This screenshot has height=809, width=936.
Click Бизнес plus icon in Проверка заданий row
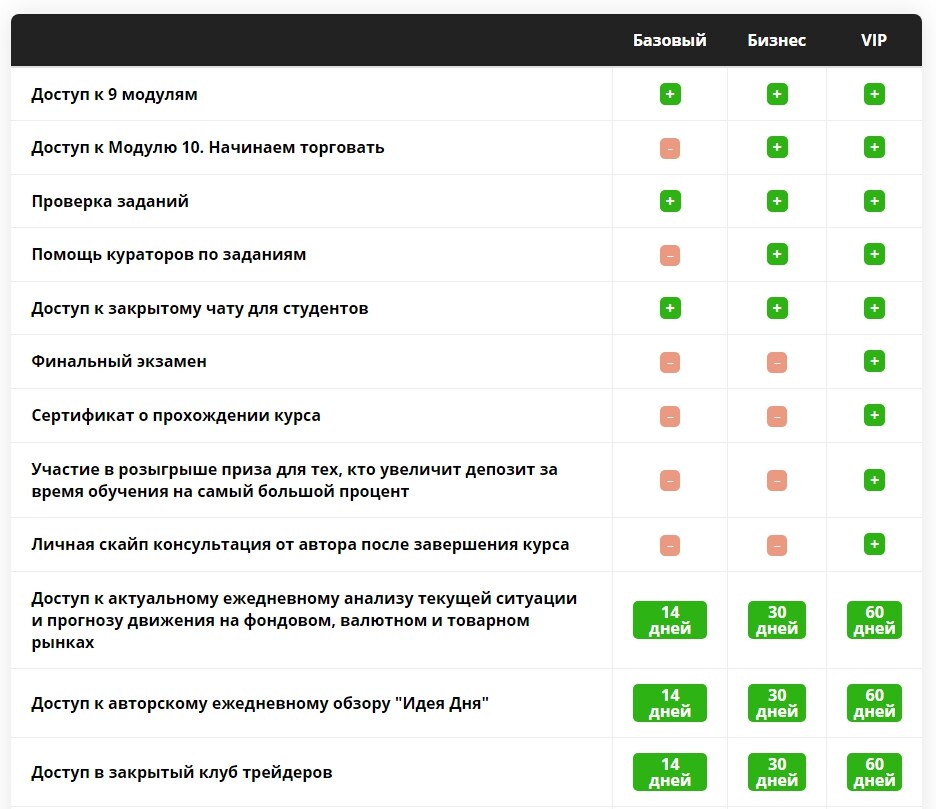point(777,201)
